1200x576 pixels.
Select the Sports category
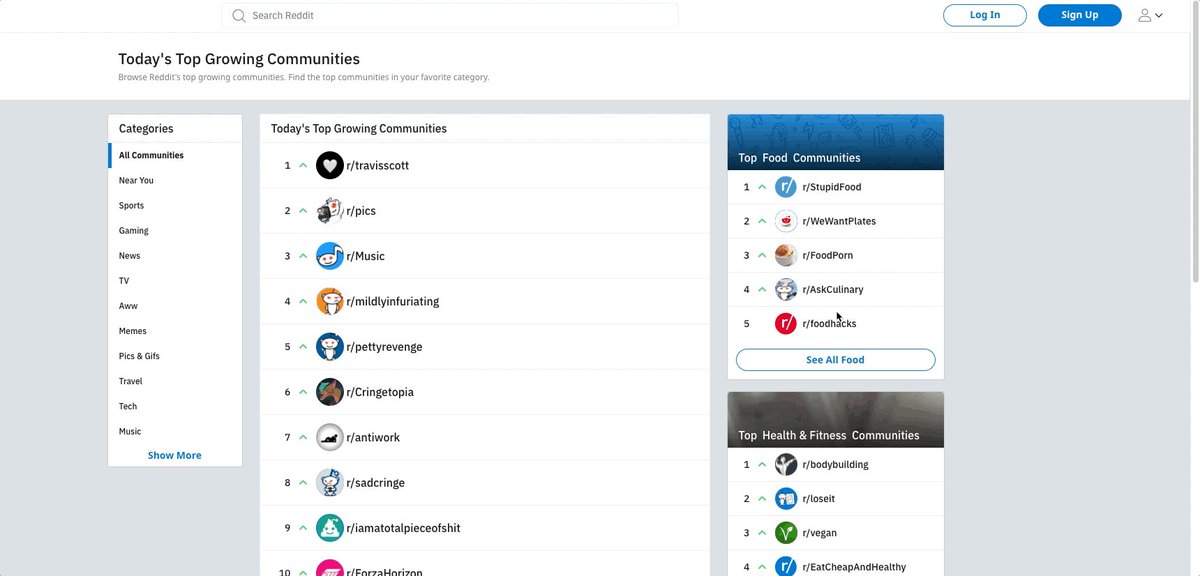click(x=131, y=205)
